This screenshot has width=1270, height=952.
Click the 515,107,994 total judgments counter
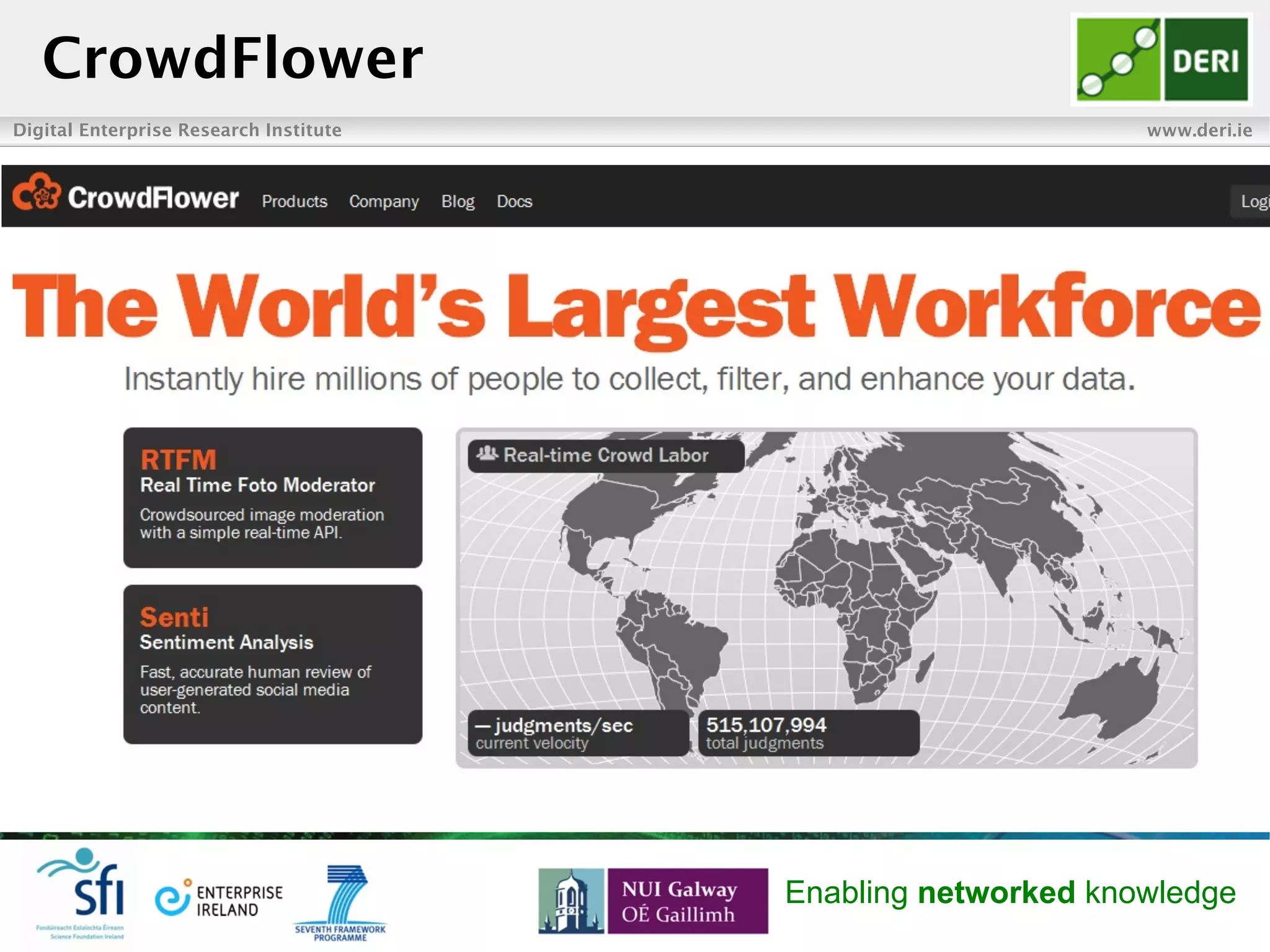[x=809, y=733]
